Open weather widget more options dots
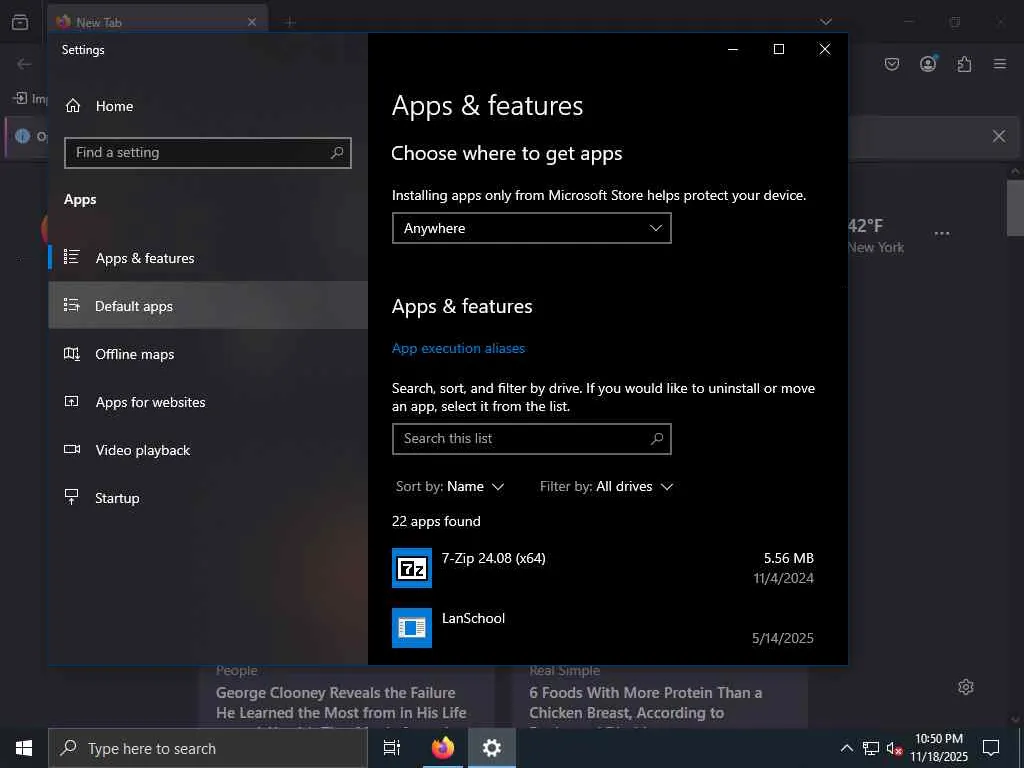 (x=942, y=233)
